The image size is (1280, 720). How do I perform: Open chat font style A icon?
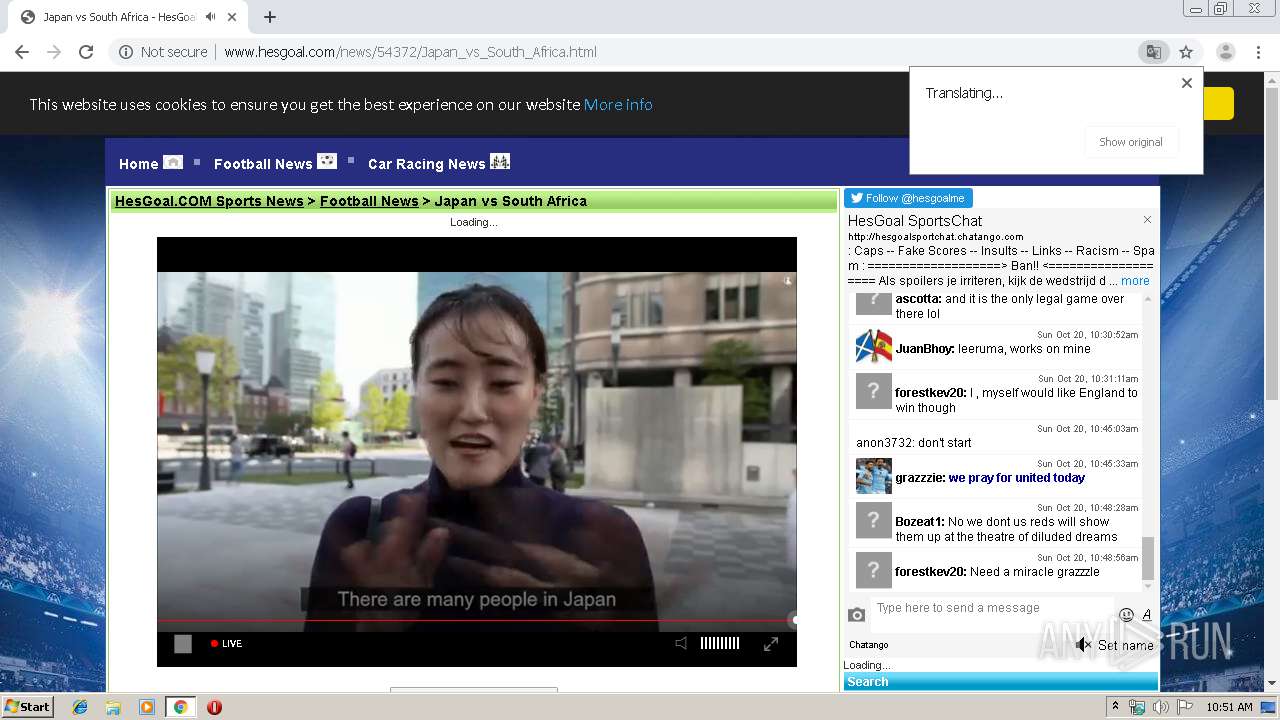(x=1147, y=615)
